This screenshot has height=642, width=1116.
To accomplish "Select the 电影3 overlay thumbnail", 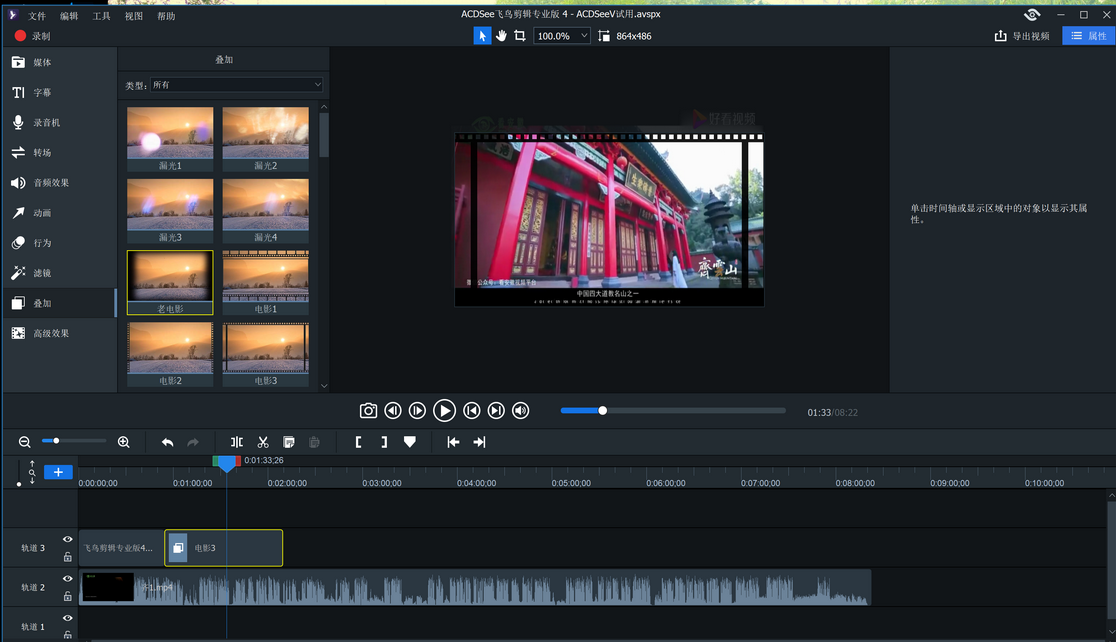I will point(265,354).
